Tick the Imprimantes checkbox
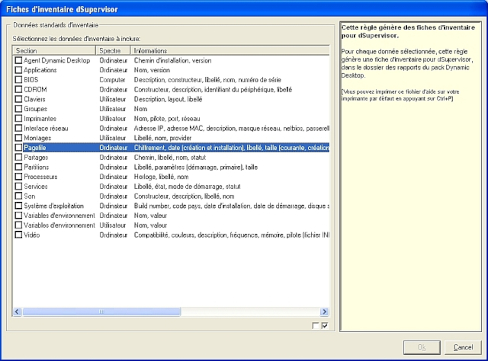488x361 pixels. pyautogui.click(x=18, y=118)
